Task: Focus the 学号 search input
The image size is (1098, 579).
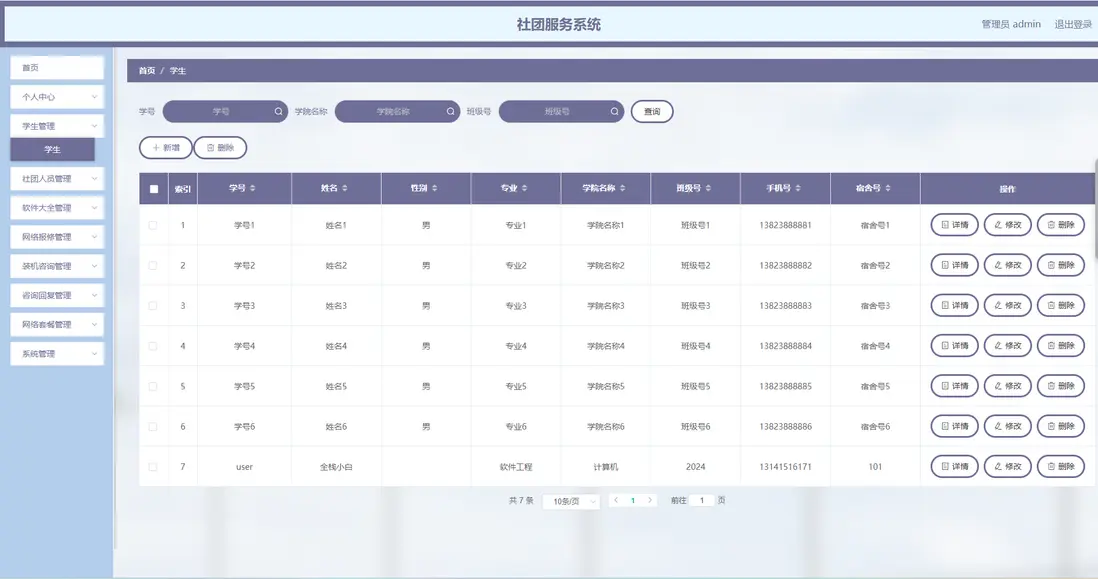Action: [225, 111]
